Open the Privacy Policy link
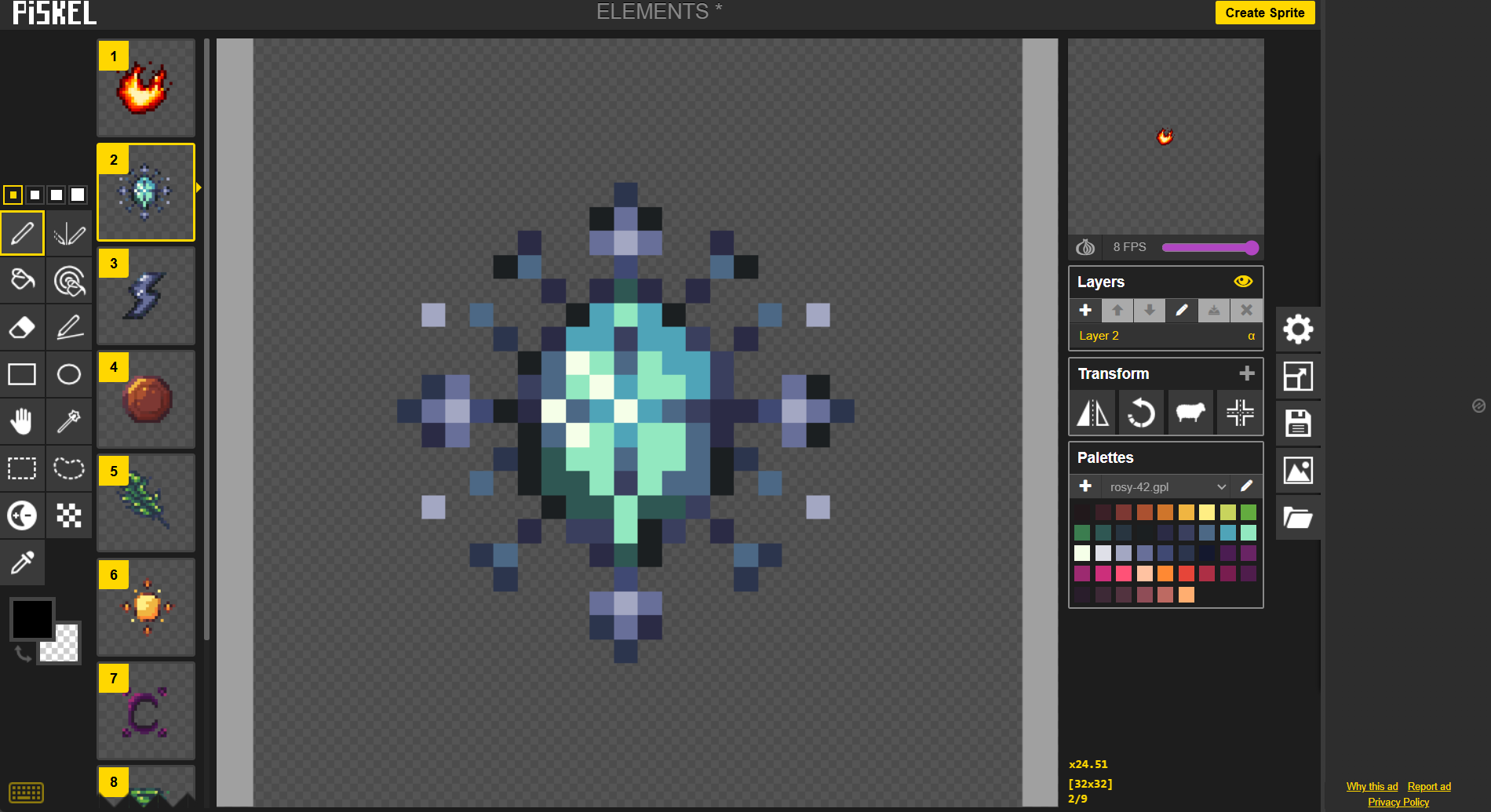This screenshot has height=812, width=1491. tap(1398, 802)
